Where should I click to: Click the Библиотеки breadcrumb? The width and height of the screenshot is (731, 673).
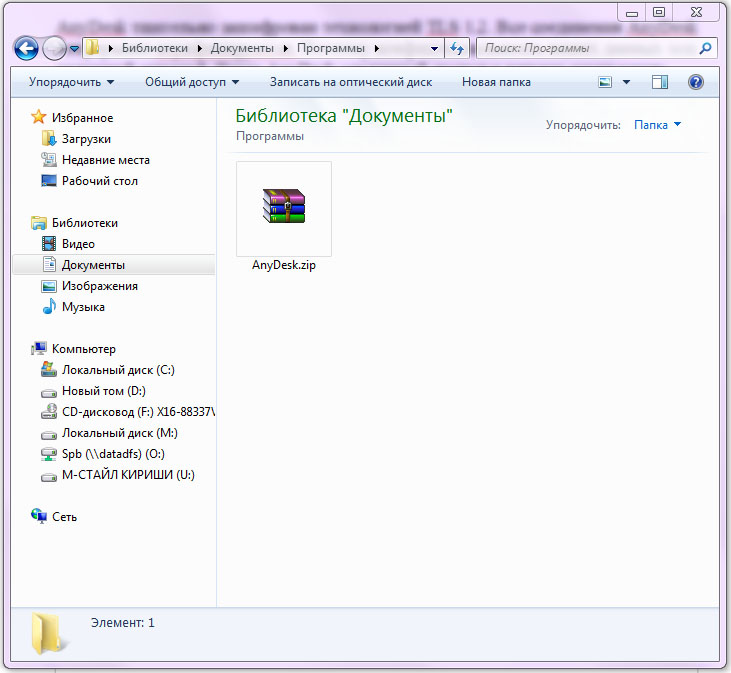coord(154,48)
